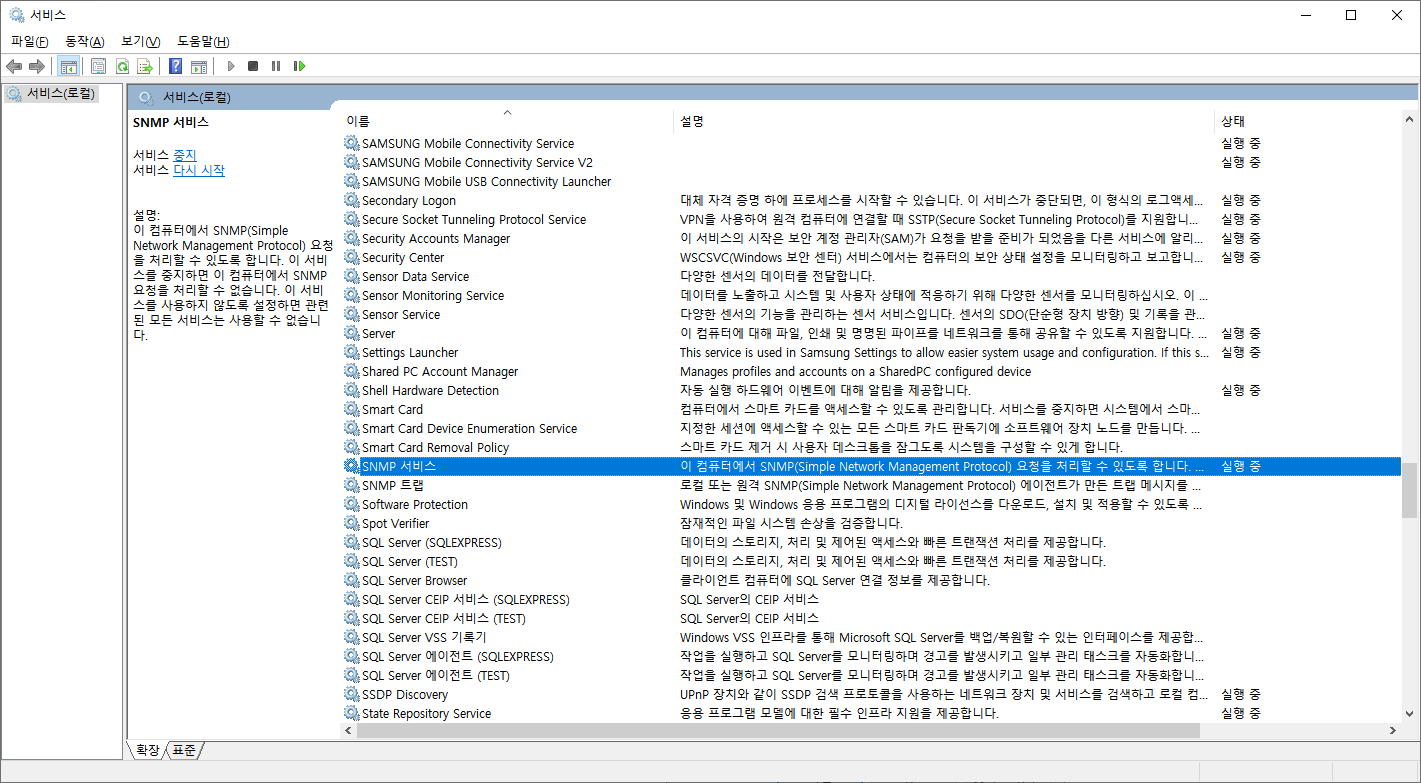Viewport: 1421px width, 783px height.
Task: Select the highlighted SNMP 서비스 row
Action: [871, 466]
